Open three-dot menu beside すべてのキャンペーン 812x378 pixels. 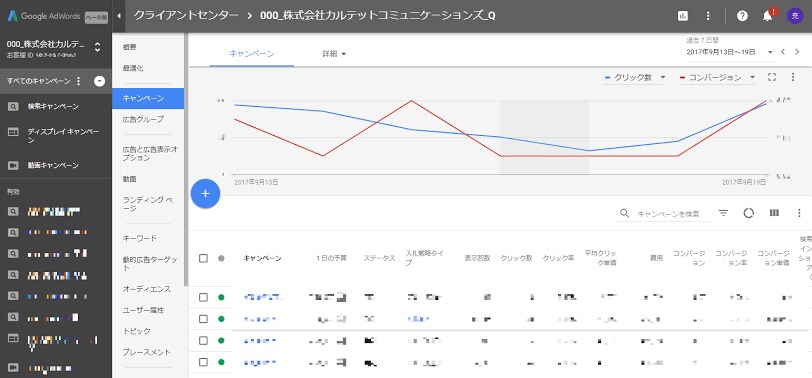[x=78, y=81]
